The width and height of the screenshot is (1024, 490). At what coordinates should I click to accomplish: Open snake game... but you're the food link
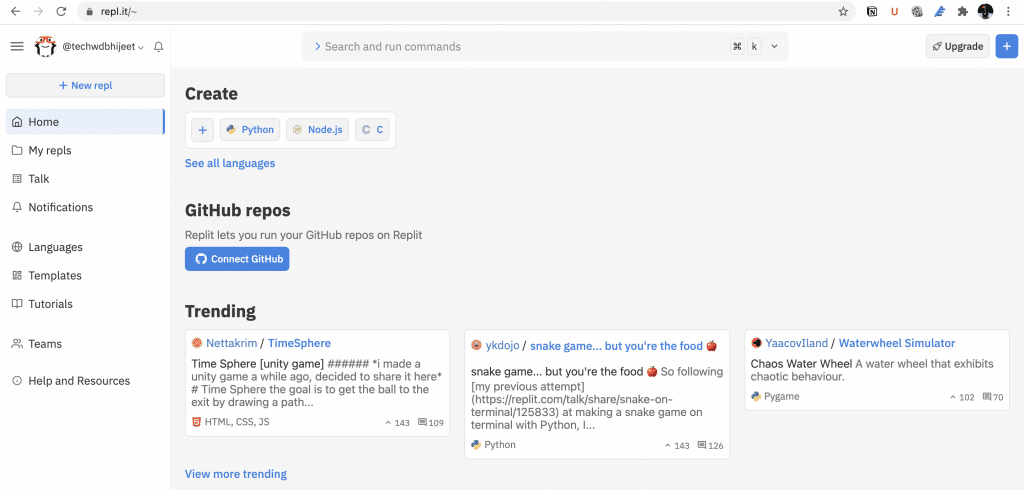624,346
